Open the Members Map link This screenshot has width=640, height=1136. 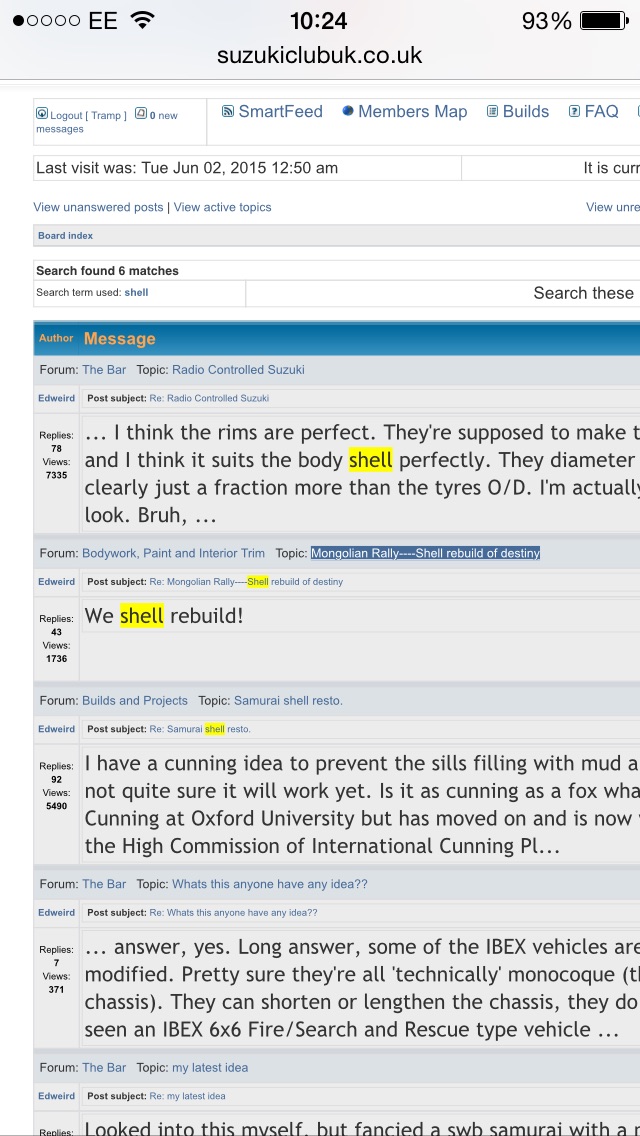(412, 112)
